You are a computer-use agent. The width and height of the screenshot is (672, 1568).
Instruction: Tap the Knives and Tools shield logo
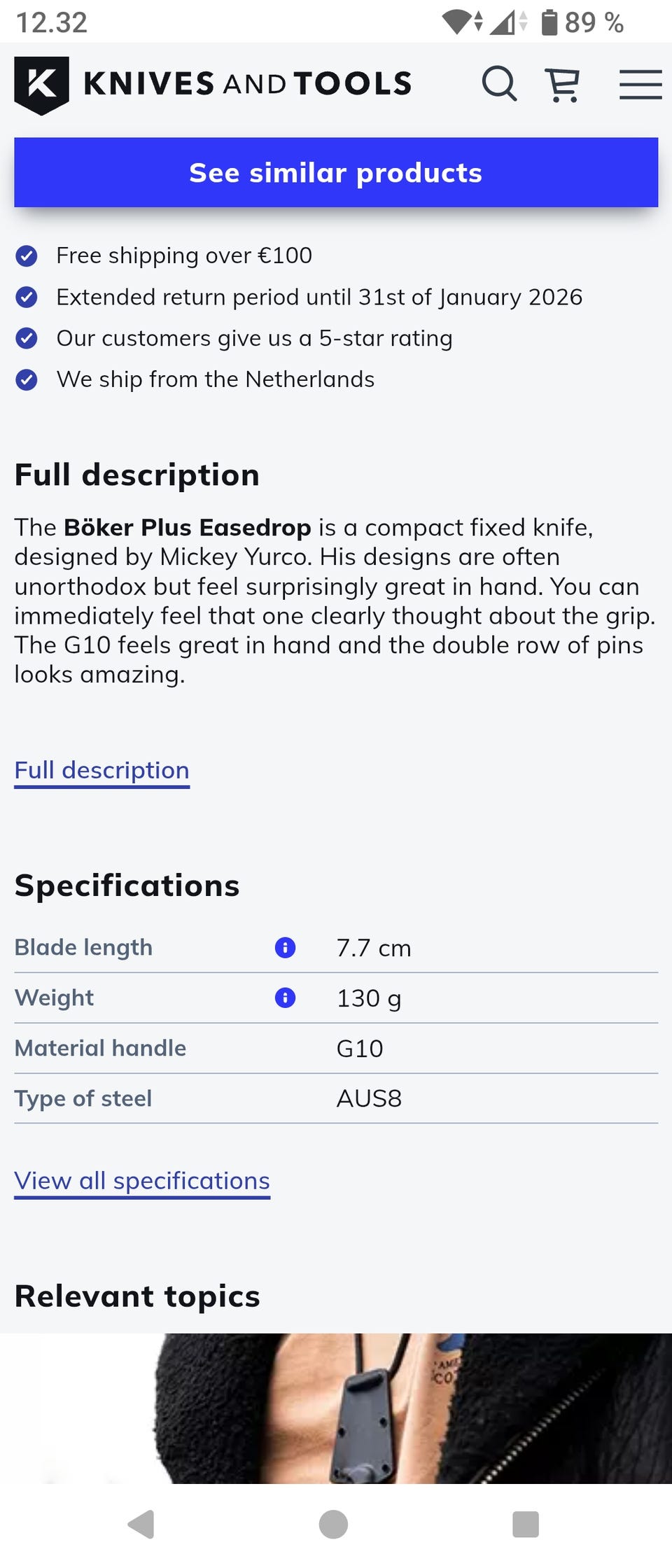pos(41,85)
